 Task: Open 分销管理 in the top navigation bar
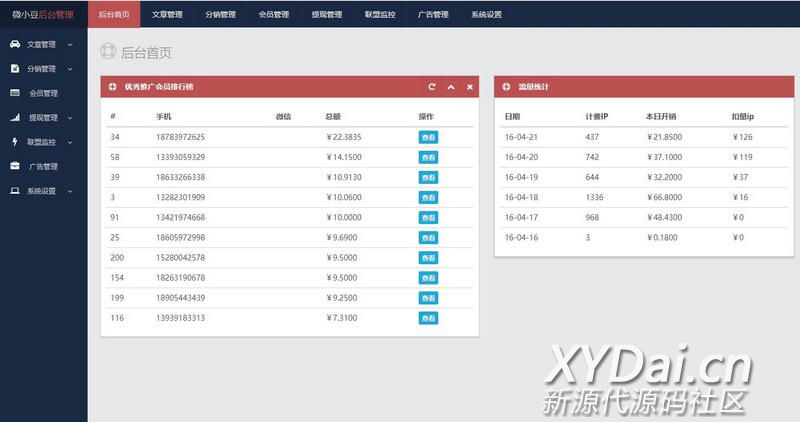tap(220, 14)
